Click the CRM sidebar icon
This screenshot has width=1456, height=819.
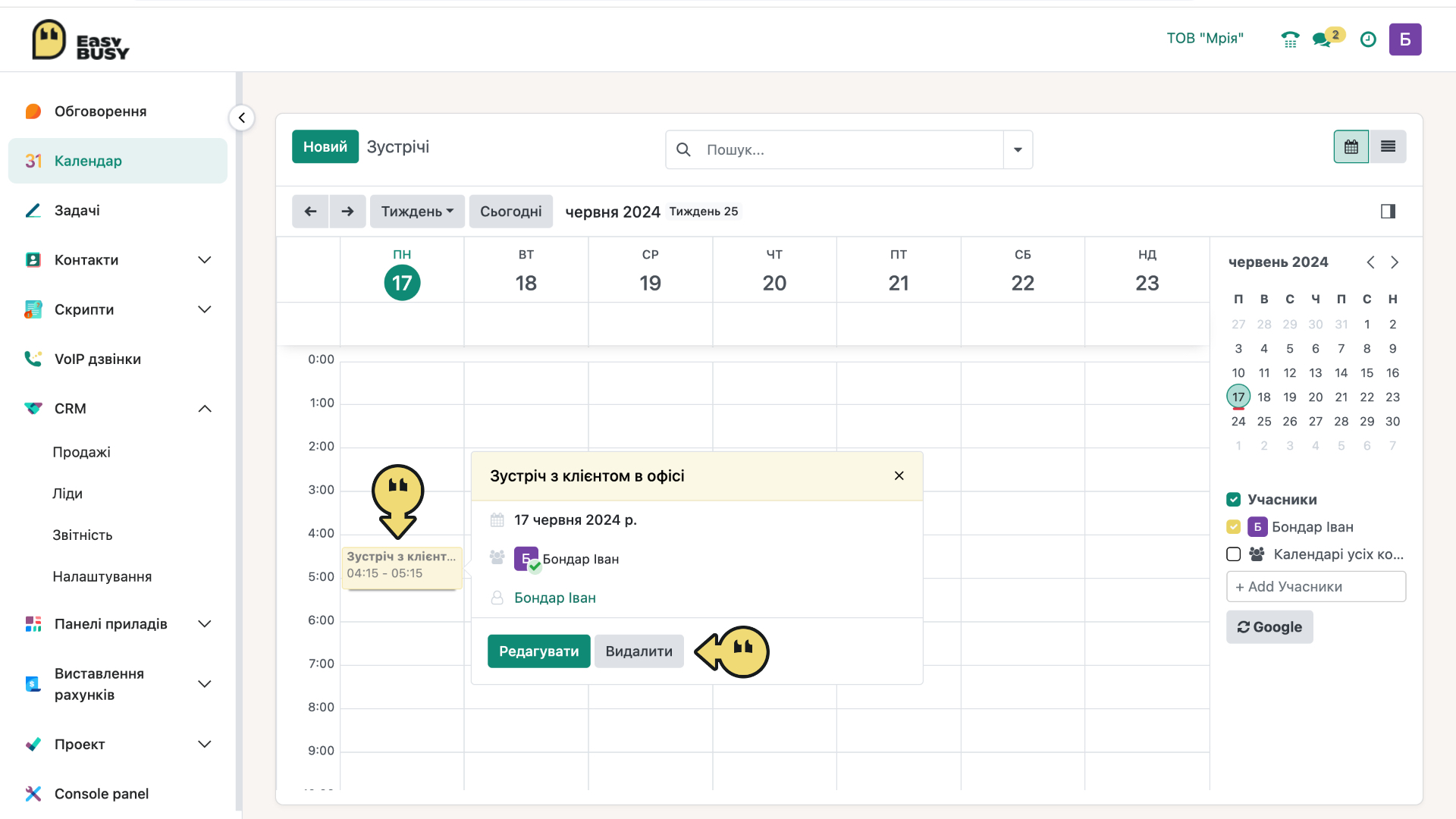click(x=33, y=409)
